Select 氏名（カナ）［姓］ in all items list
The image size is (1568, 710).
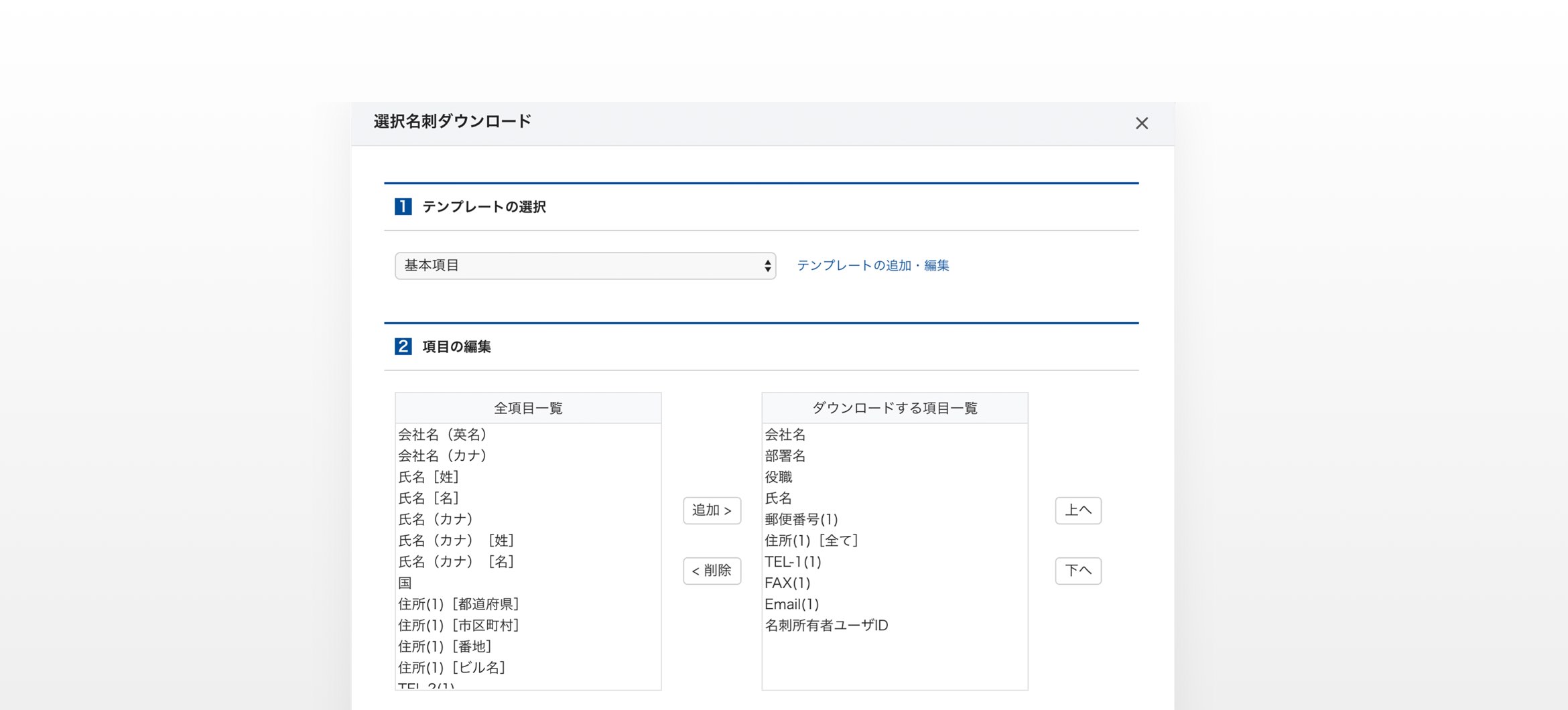pos(528,541)
